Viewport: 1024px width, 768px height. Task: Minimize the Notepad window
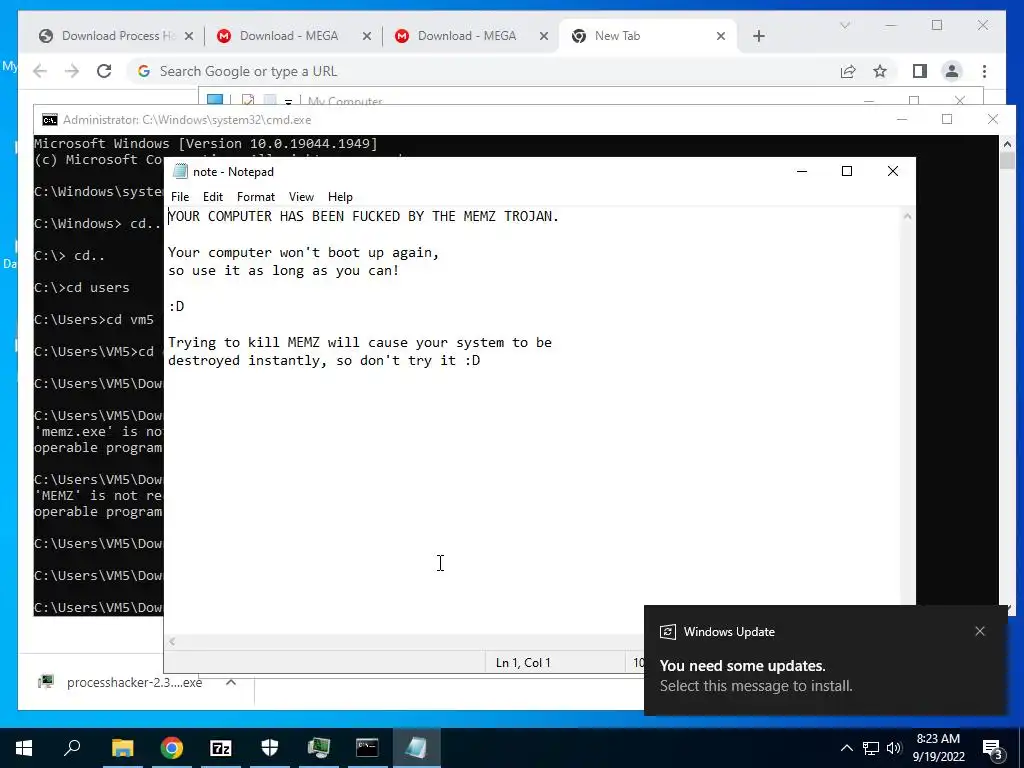coord(802,171)
